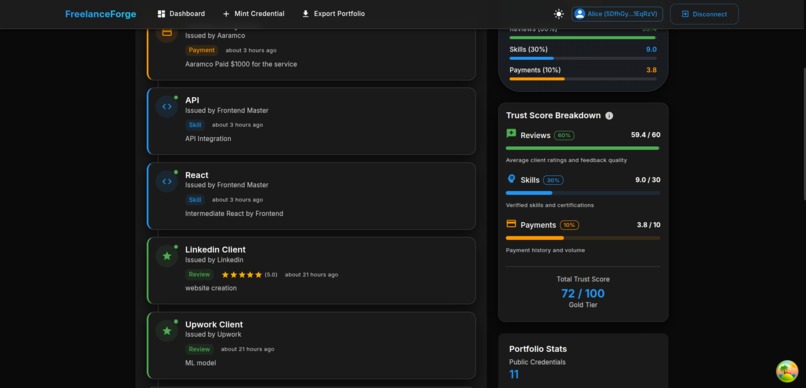
Task: Click the 'website creation' description text
Action: pos(211,288)
